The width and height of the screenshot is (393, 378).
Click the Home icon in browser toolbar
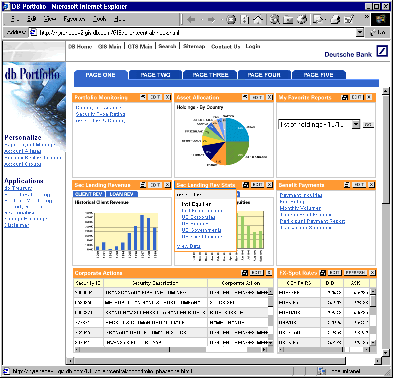pos(258,20)
